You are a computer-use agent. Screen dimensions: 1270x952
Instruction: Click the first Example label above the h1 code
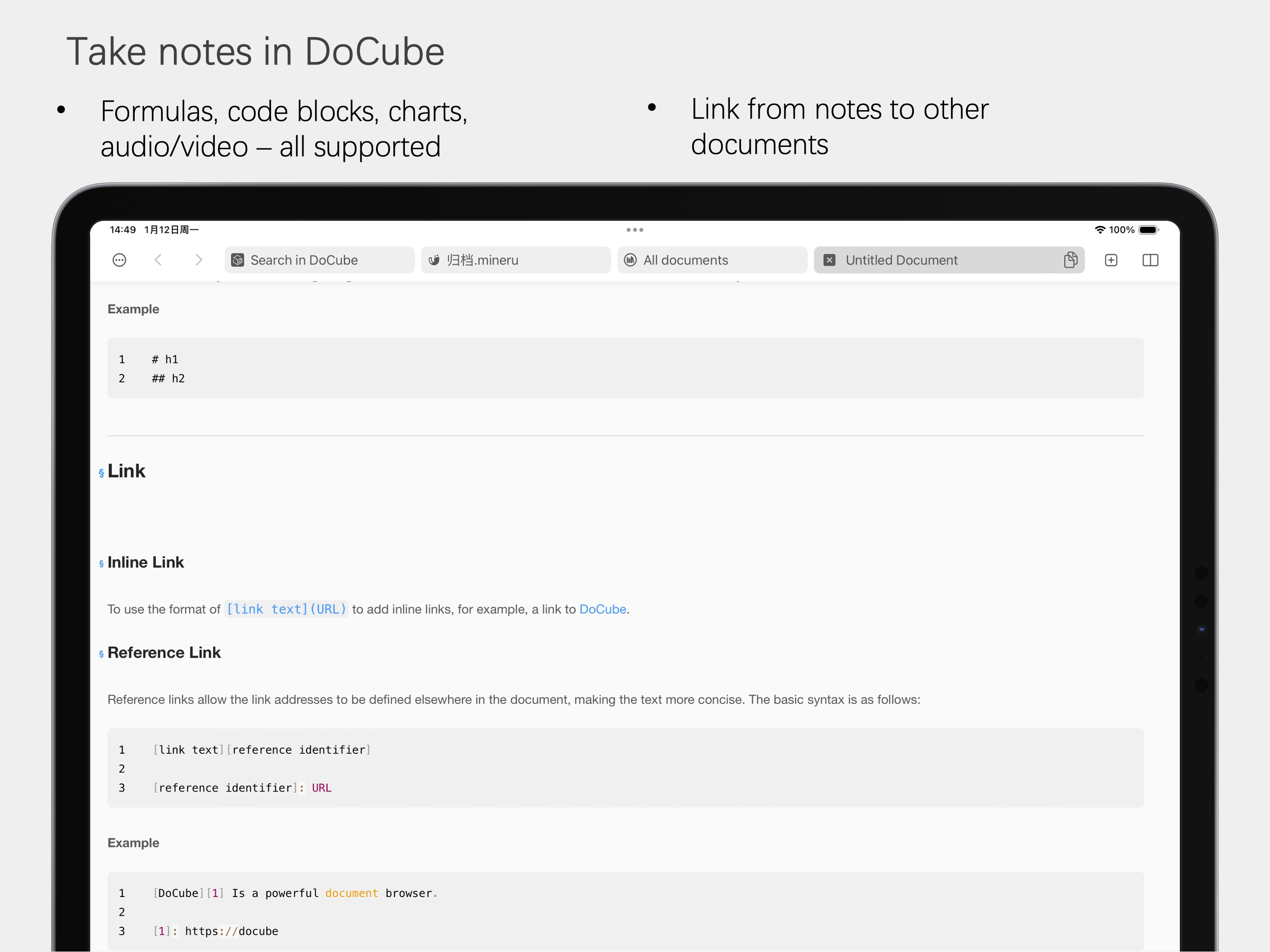[133, 309]
